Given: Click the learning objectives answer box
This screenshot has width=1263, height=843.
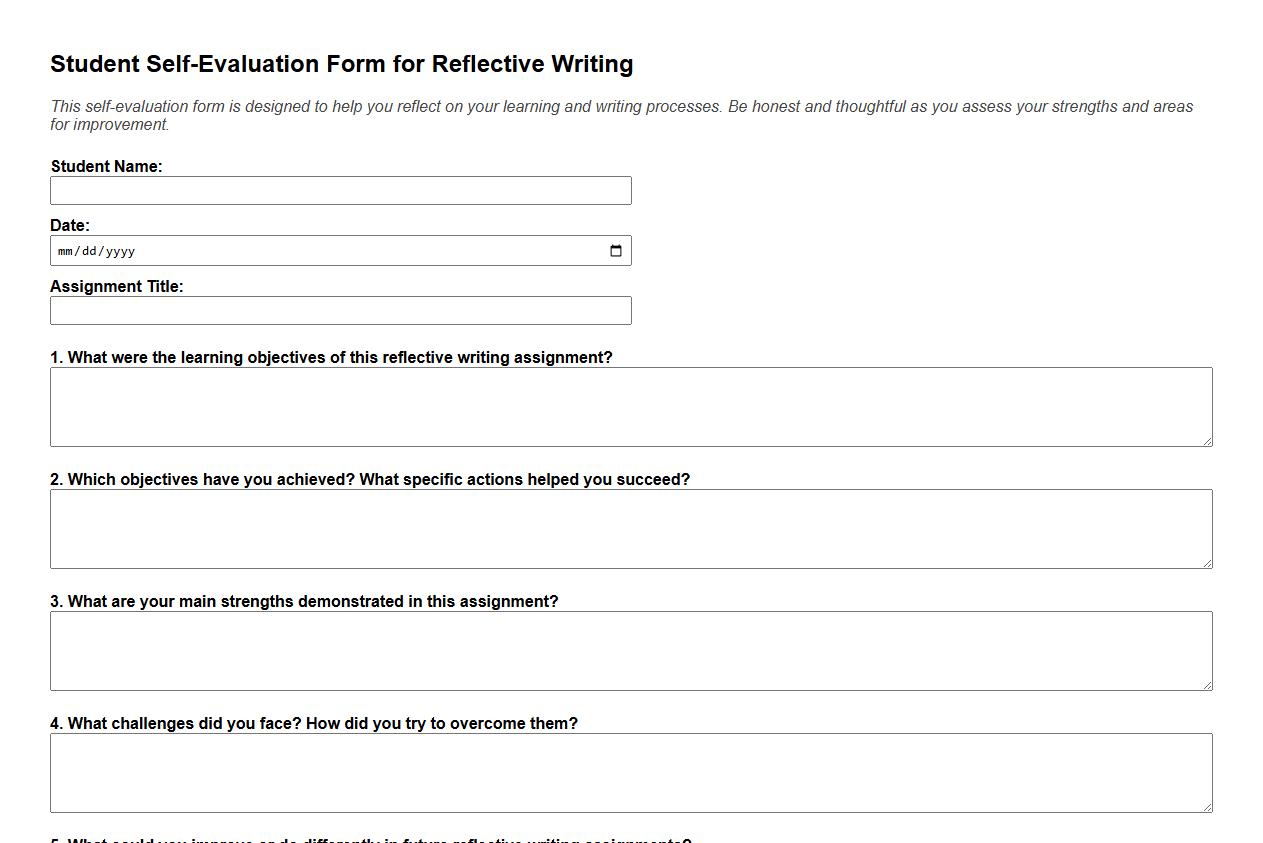Looking at the screenshot, I should [630, 406].
